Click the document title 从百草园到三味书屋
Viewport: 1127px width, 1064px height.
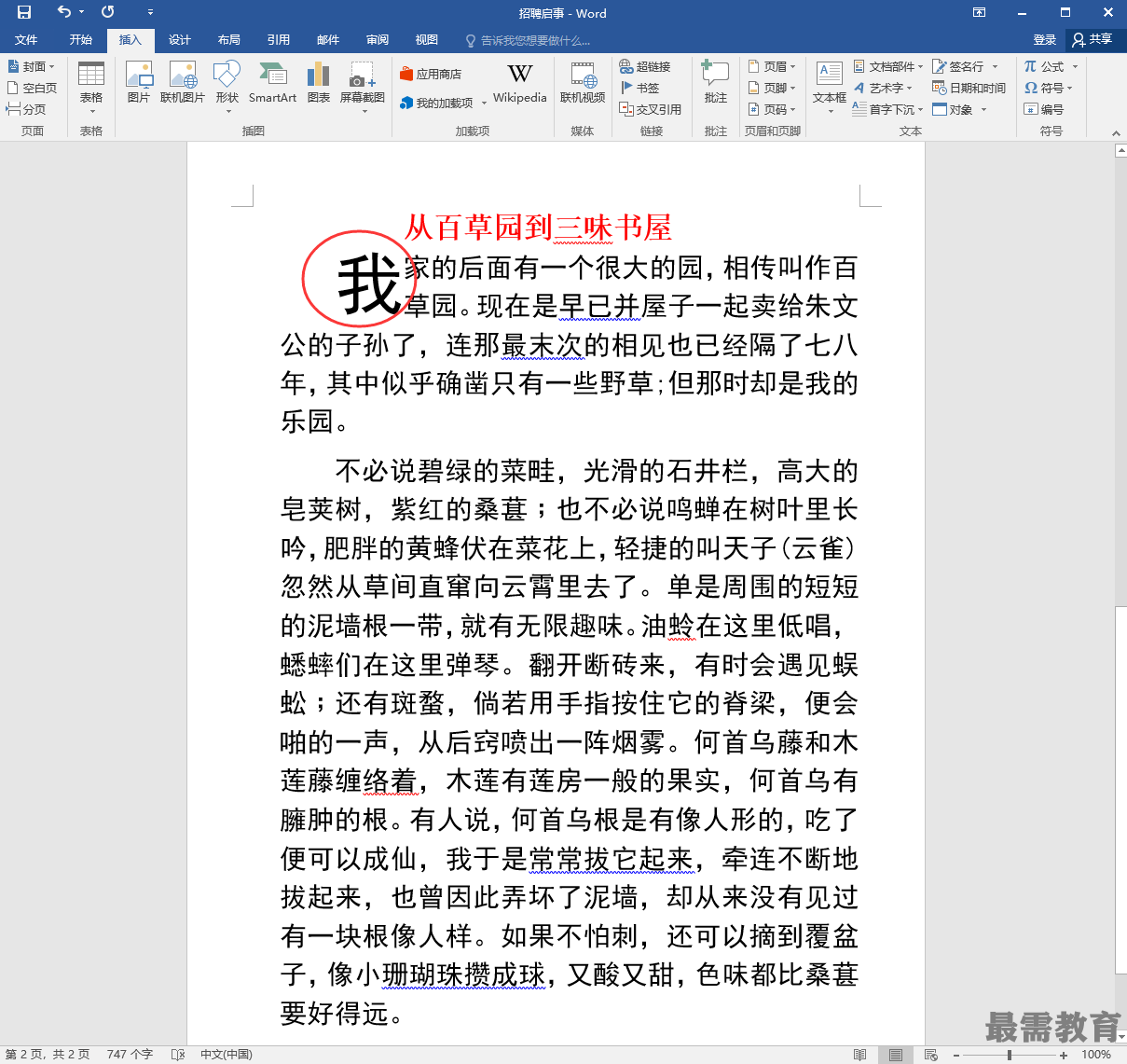tap(538, 227)
